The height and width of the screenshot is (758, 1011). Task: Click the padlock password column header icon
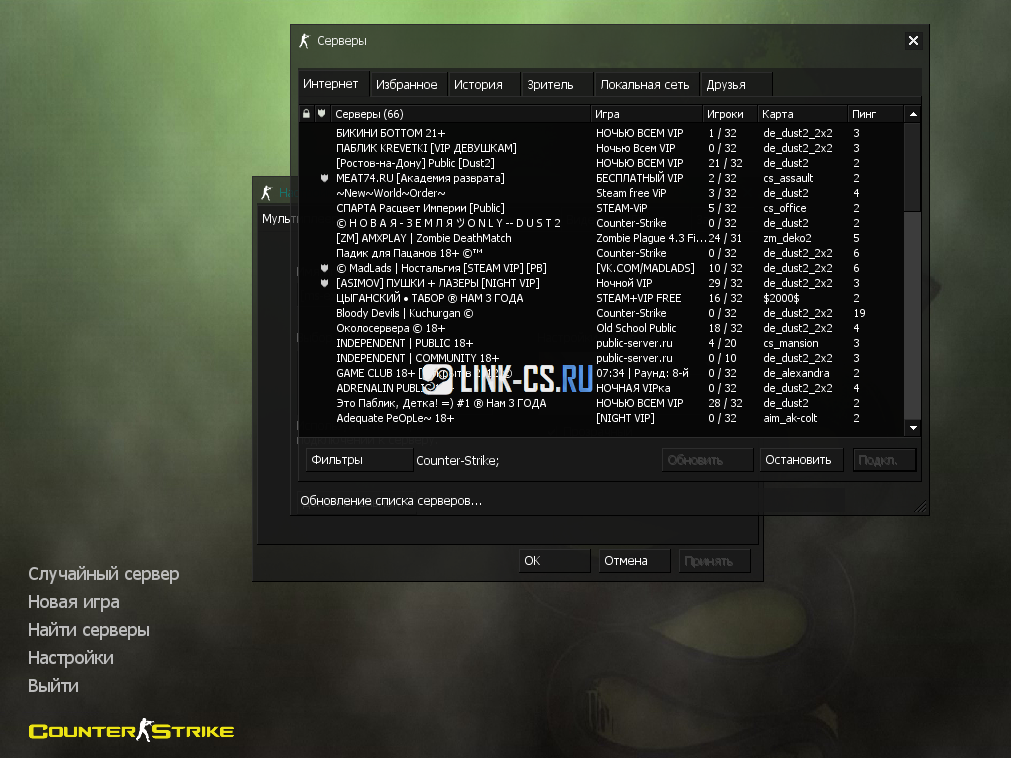[307, 114]
